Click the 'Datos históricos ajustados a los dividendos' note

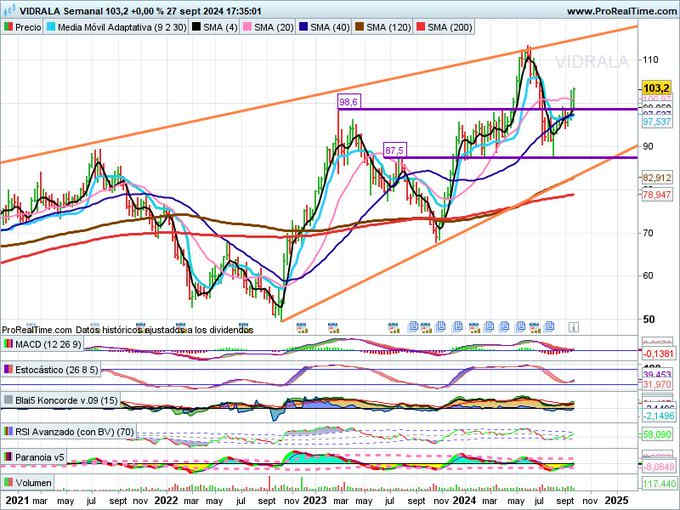click(x=164, y=330)
